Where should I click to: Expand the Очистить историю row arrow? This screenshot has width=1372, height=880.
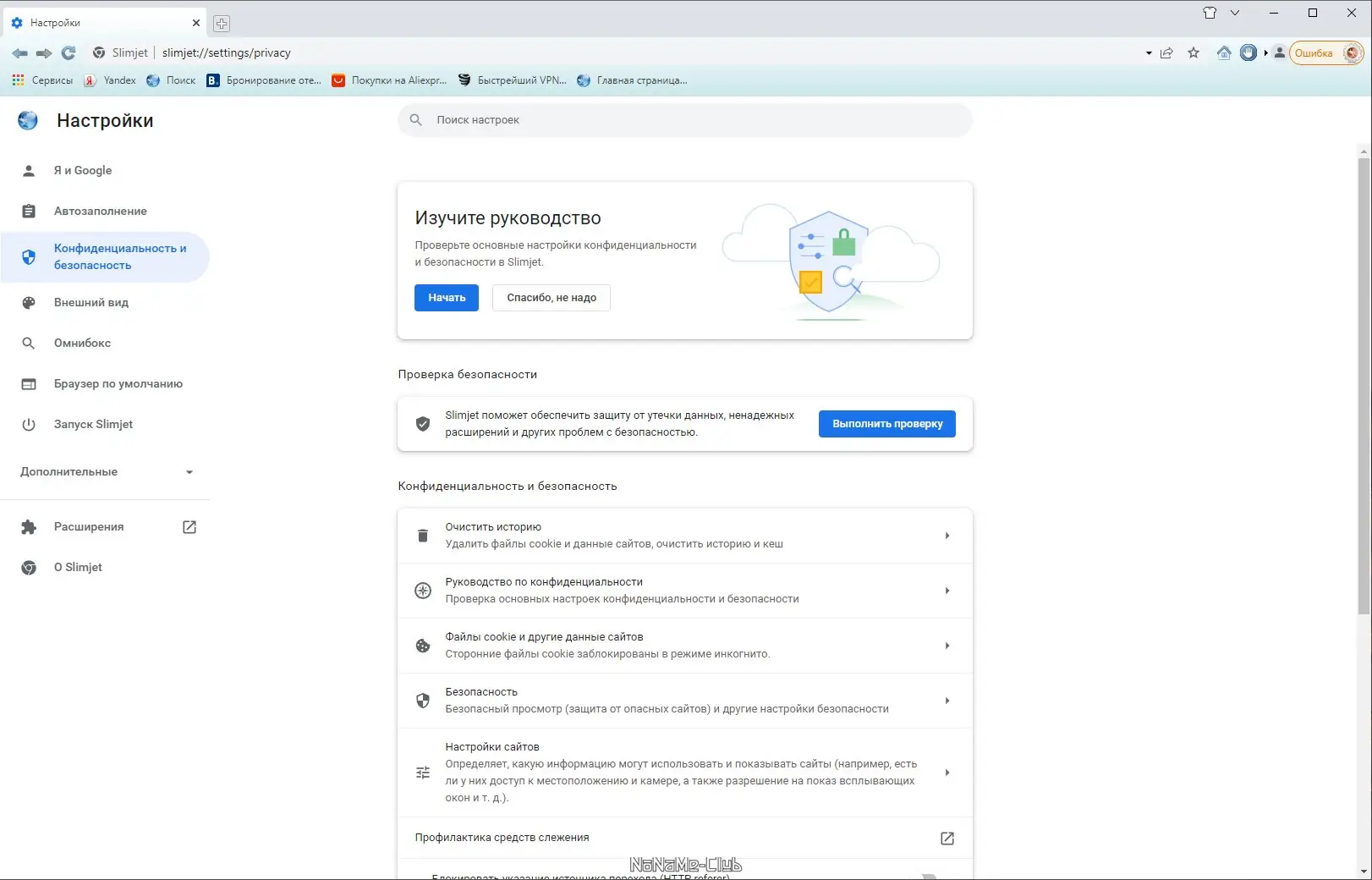947,536
